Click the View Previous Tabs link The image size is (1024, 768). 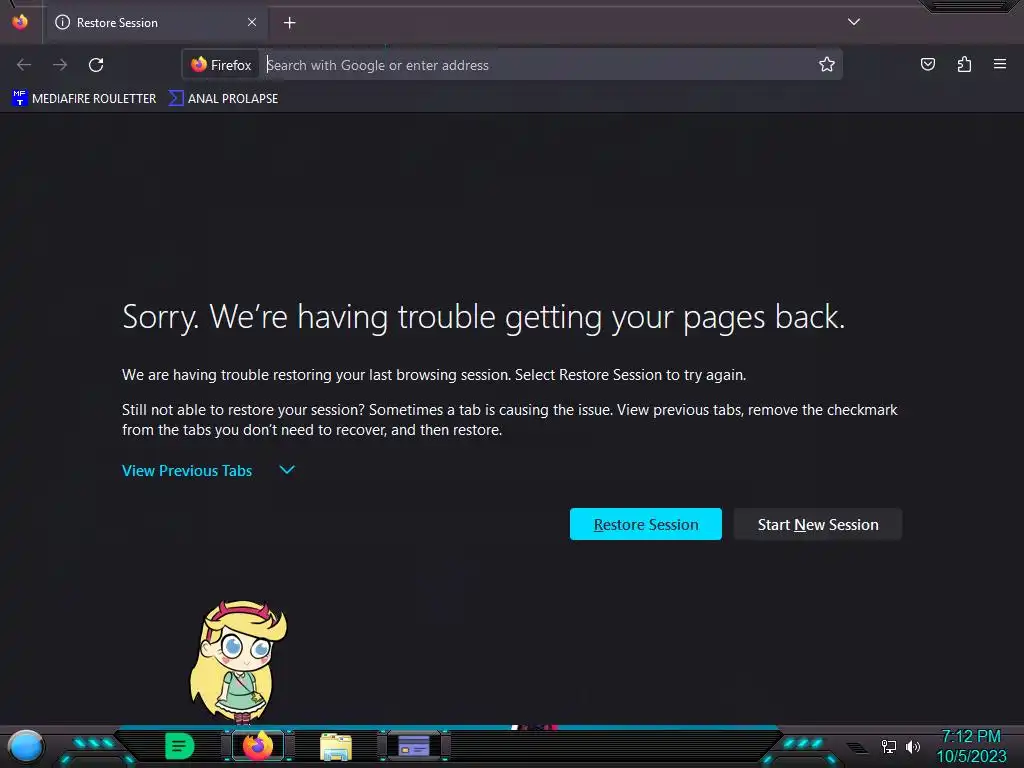click(187, 471)
